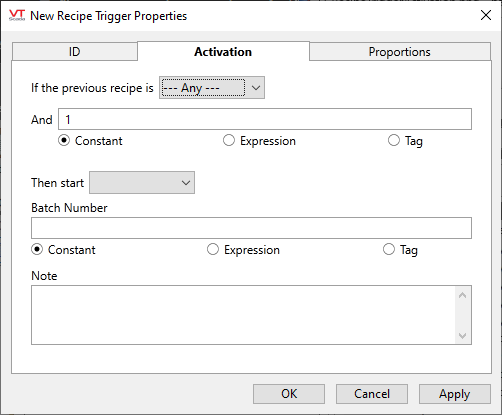Switch to the ID tab
This screenshot has height=415, width=502.
click(75, 52)
